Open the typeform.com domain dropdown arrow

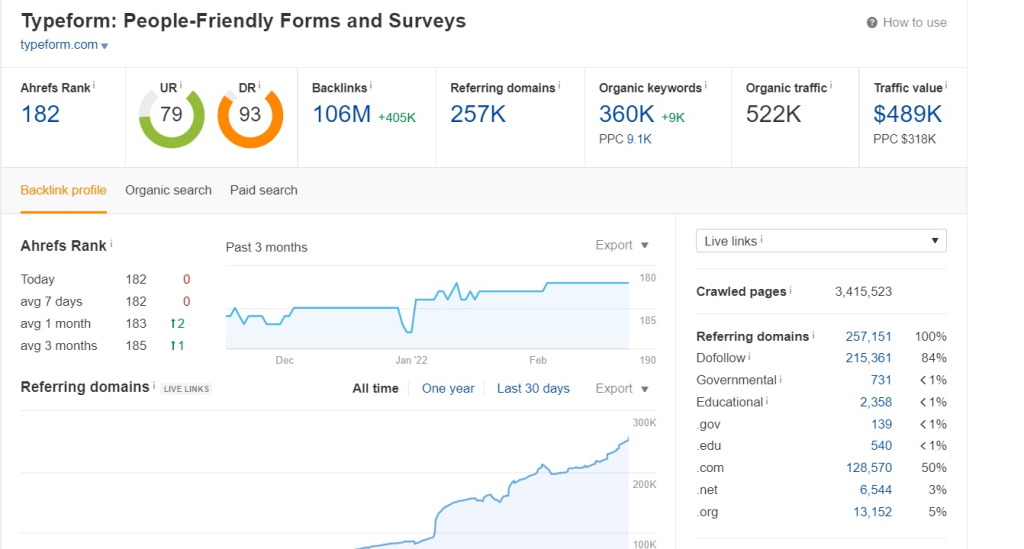click(x=105, y=46)
